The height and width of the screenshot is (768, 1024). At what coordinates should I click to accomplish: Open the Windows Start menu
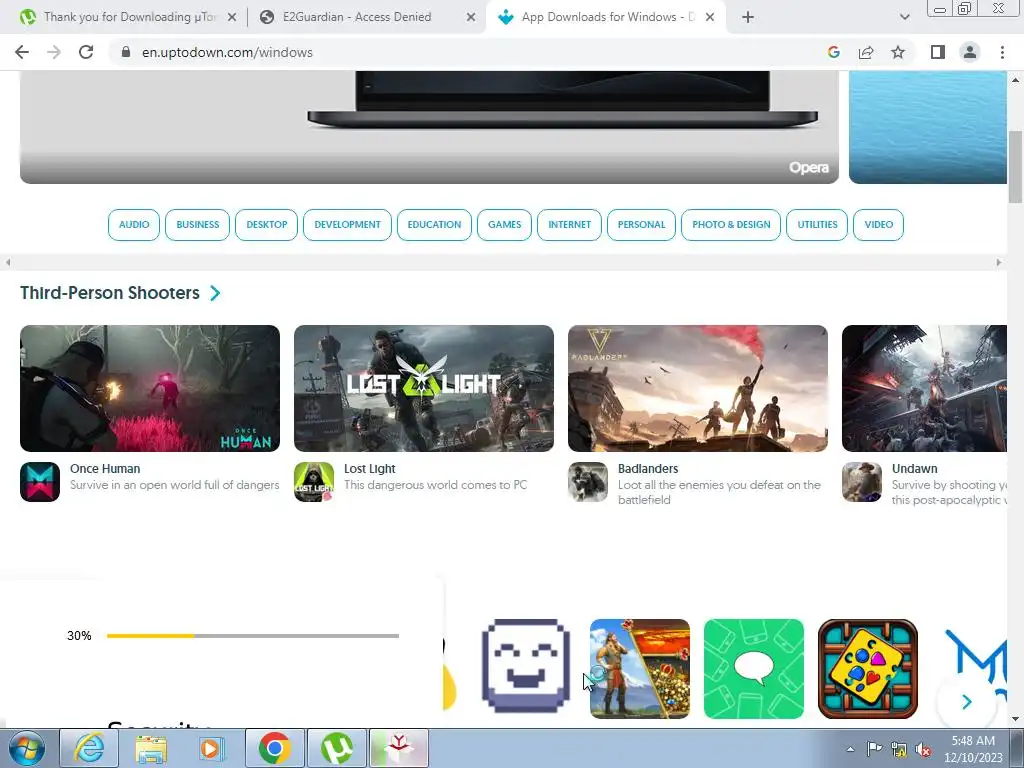pos(27,748)
